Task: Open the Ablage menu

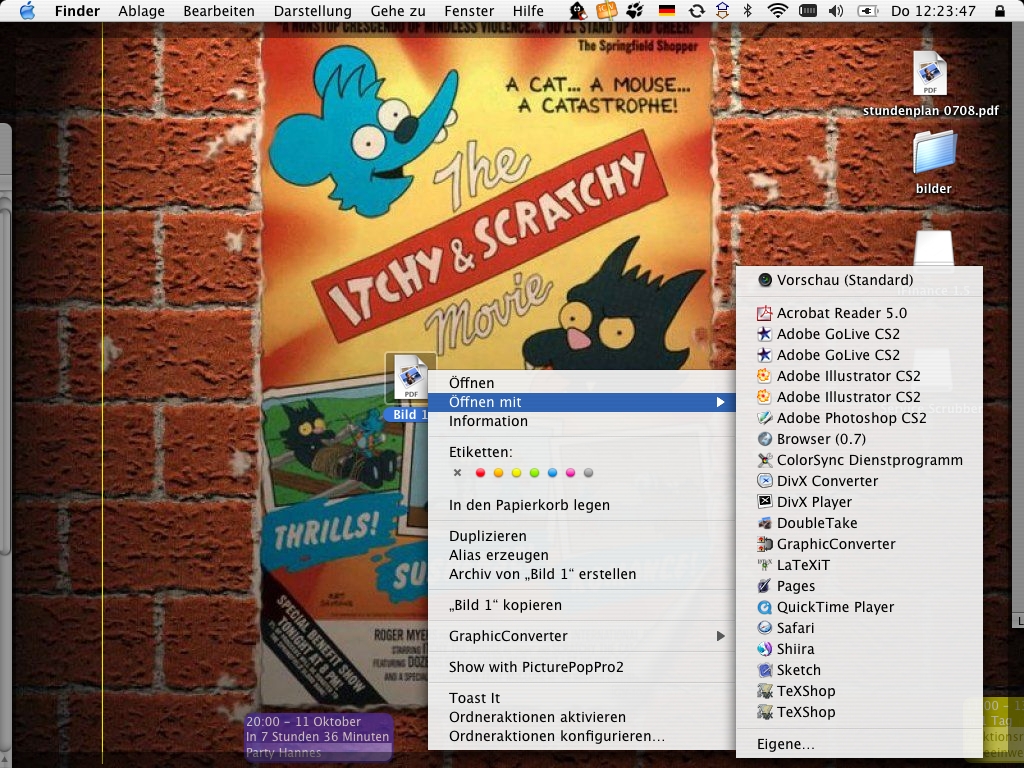Action: tap(141, 11)
